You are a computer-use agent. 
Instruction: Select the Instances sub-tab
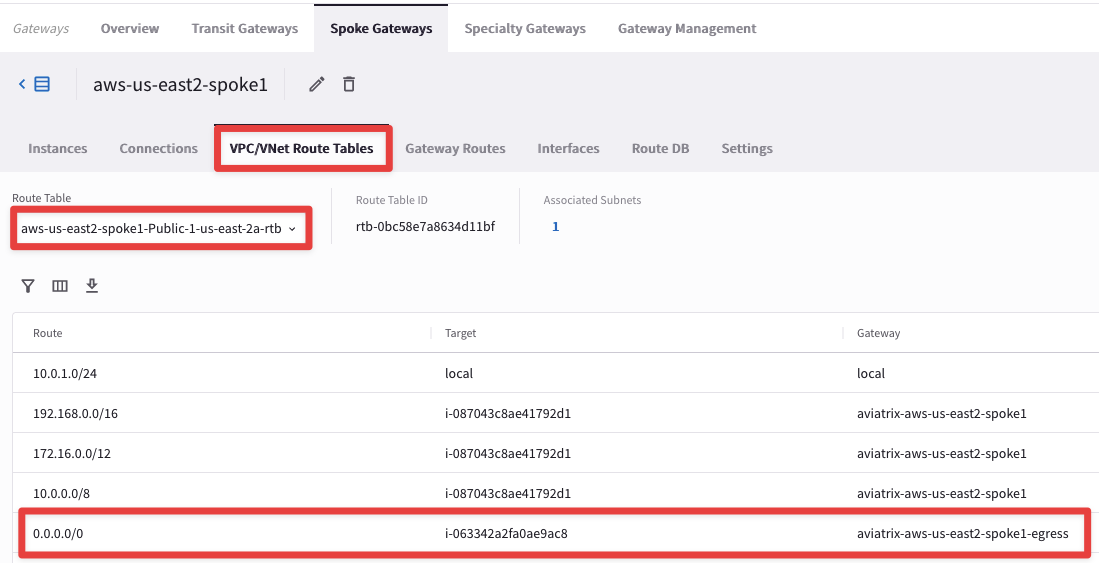[58, 149]
